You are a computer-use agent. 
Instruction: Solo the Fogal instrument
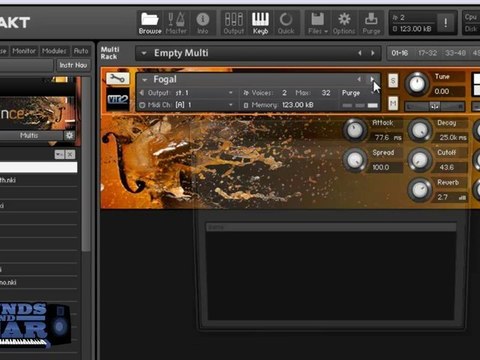(393, 81)
